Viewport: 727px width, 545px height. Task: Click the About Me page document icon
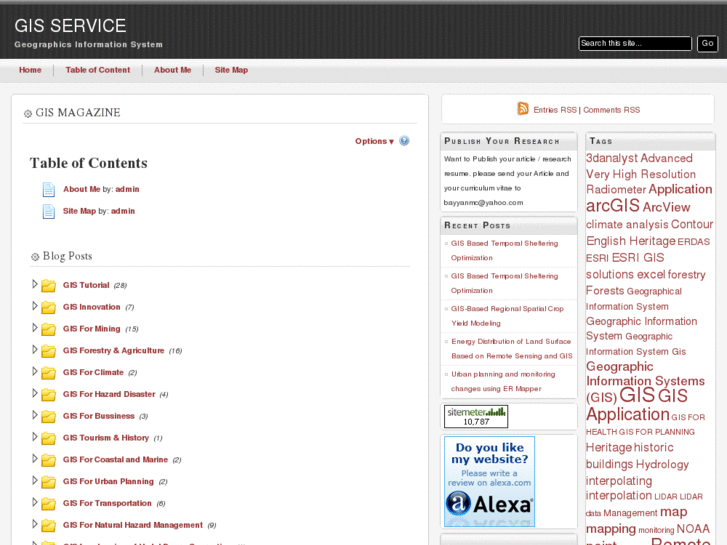pos(49,189)
